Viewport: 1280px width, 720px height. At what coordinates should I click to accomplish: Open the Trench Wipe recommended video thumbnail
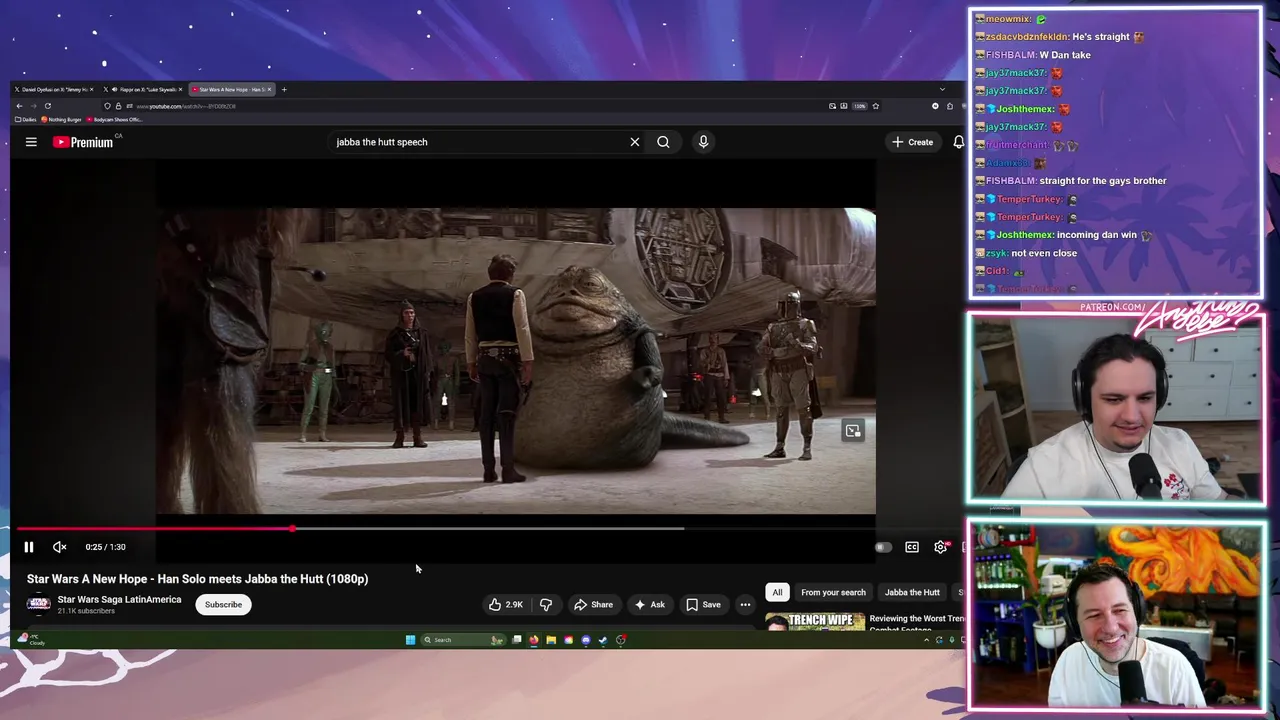pyautogui.click(x=815, y=621)
